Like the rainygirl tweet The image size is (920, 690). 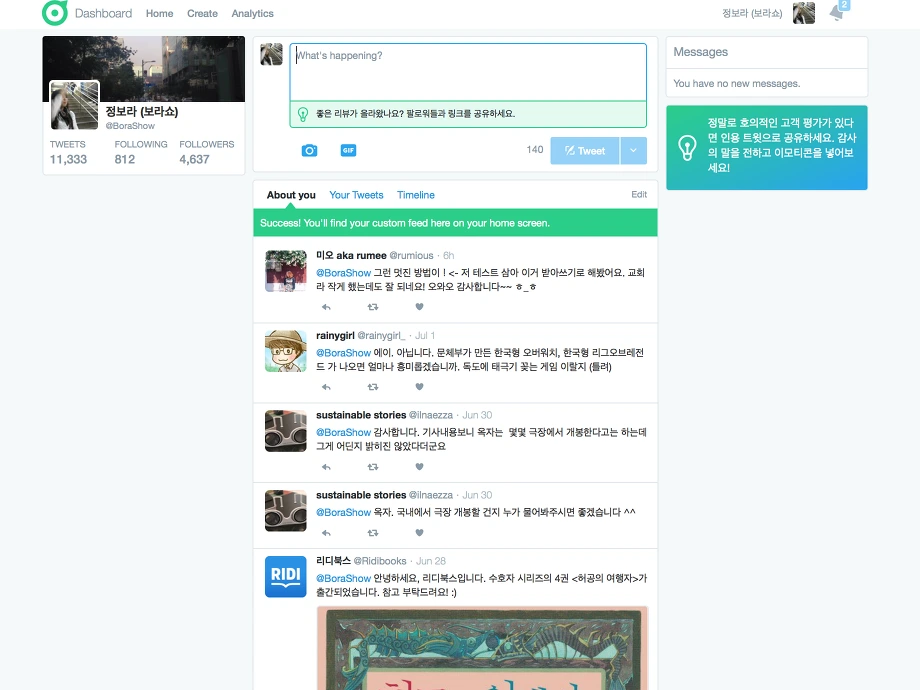(420, 387)
